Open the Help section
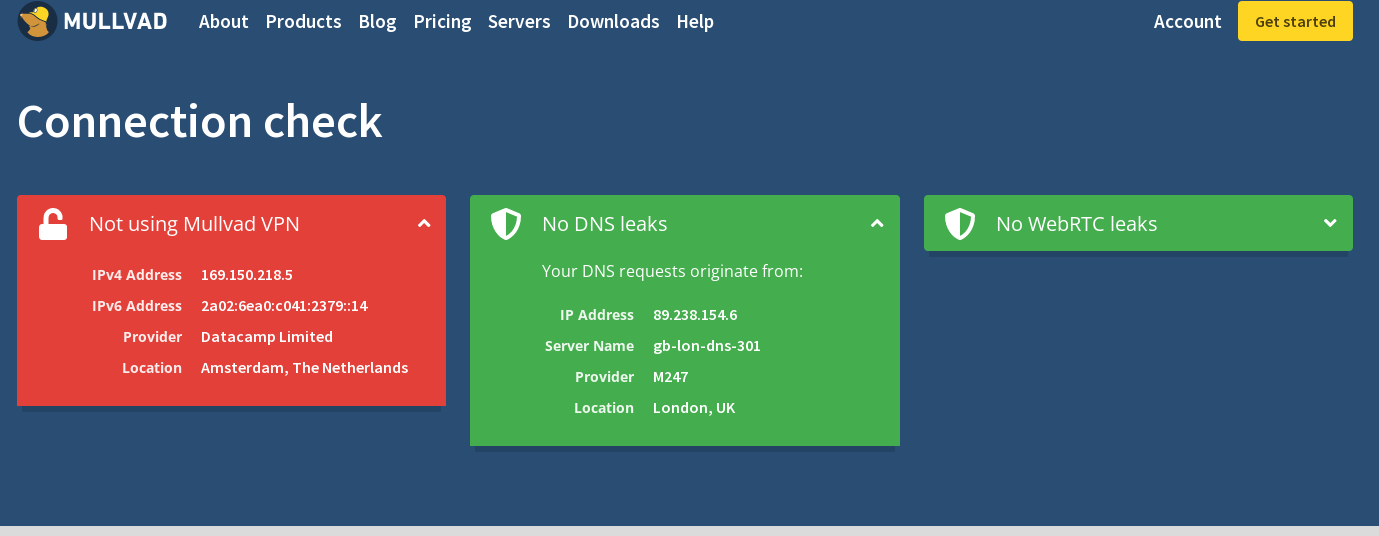This screenshot has height=536, width=1379. [x=695, y=21]
